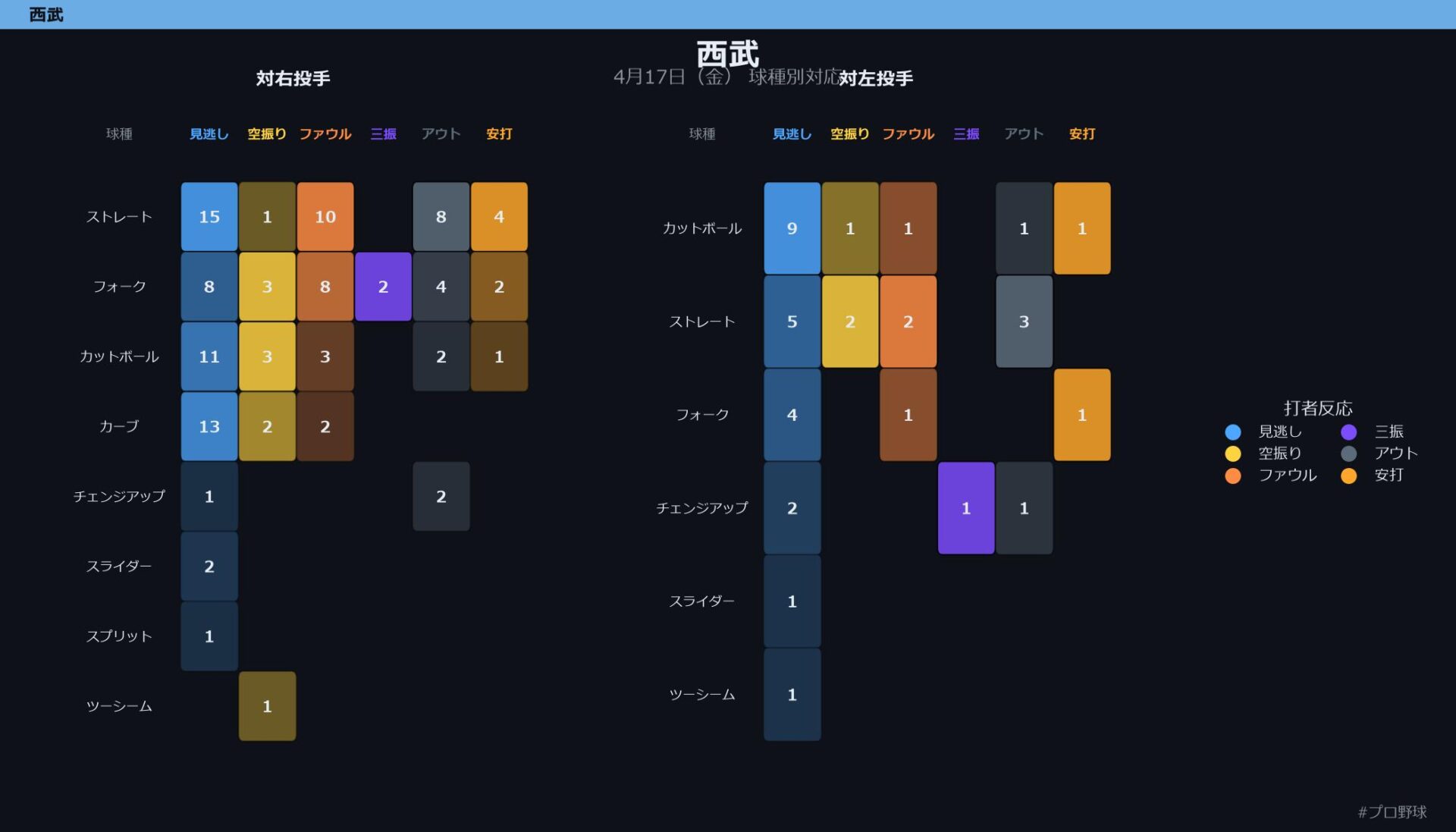
Task: Click 三振 column header in 対右投手 panel
Action: pos(383,133)
